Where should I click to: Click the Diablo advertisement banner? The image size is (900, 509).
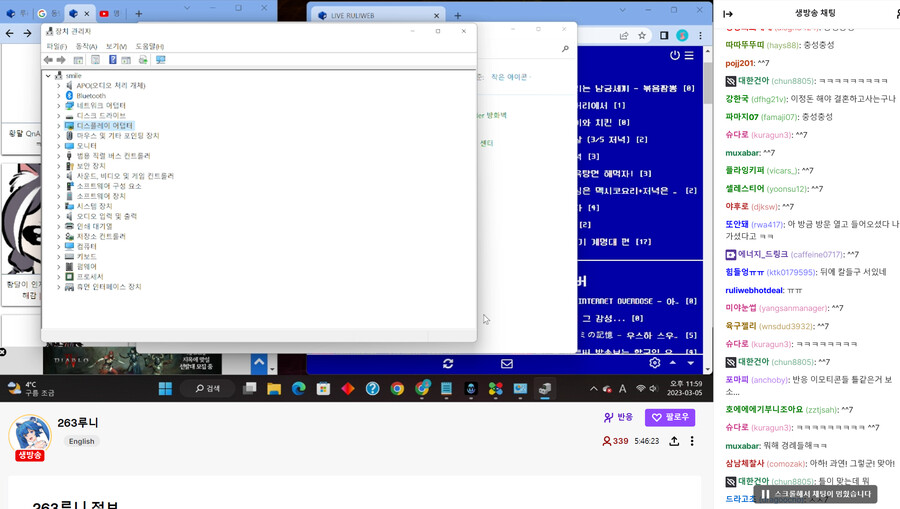(x=133, y=360)
